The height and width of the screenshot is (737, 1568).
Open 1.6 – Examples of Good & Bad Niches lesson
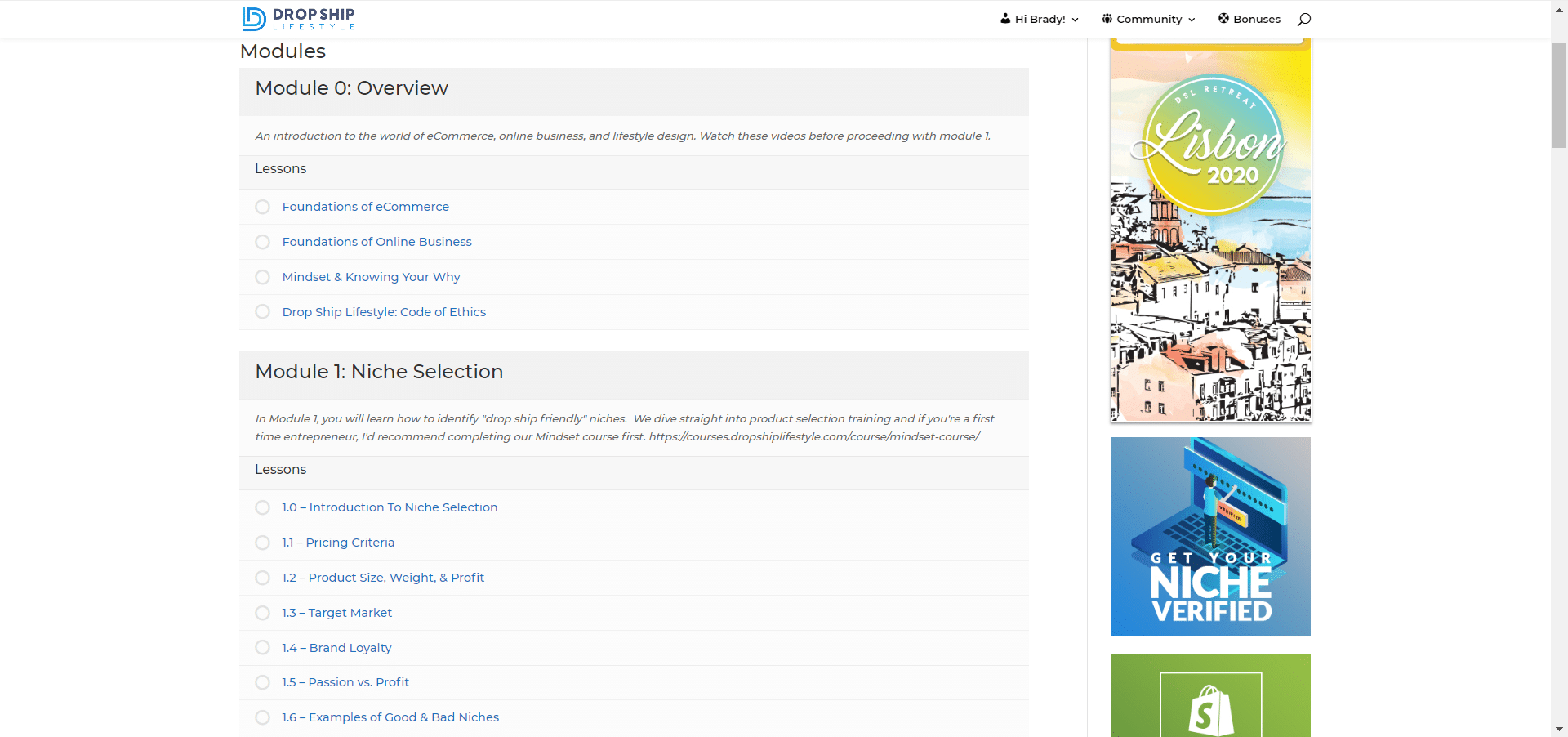(x=390, y=717)
